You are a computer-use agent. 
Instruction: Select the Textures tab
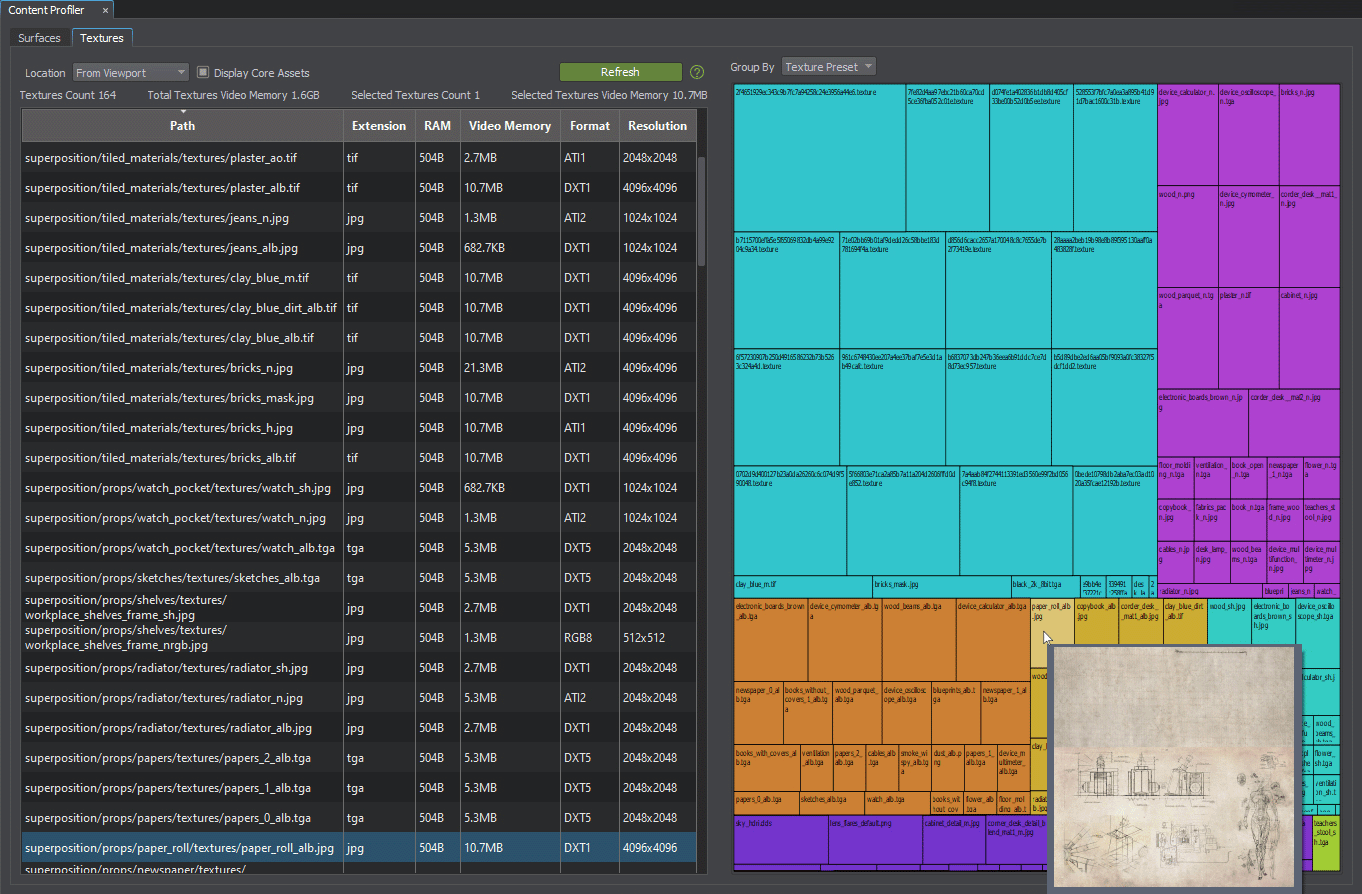[102, 38]
